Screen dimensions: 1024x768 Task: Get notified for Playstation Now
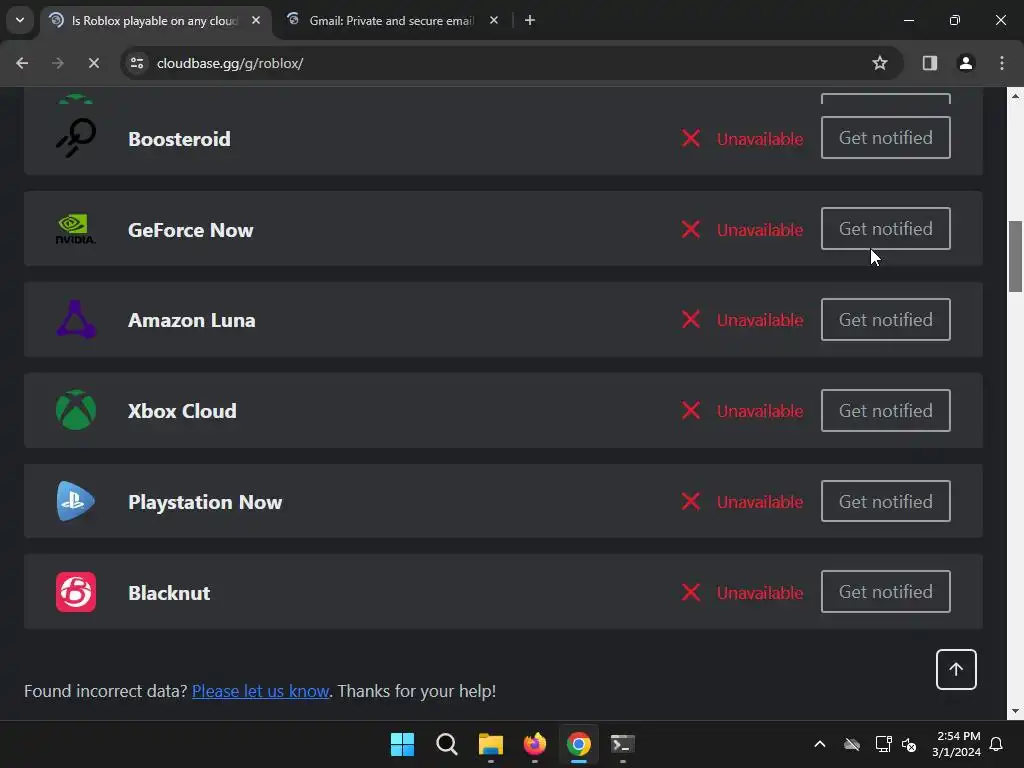coord(886,501)
